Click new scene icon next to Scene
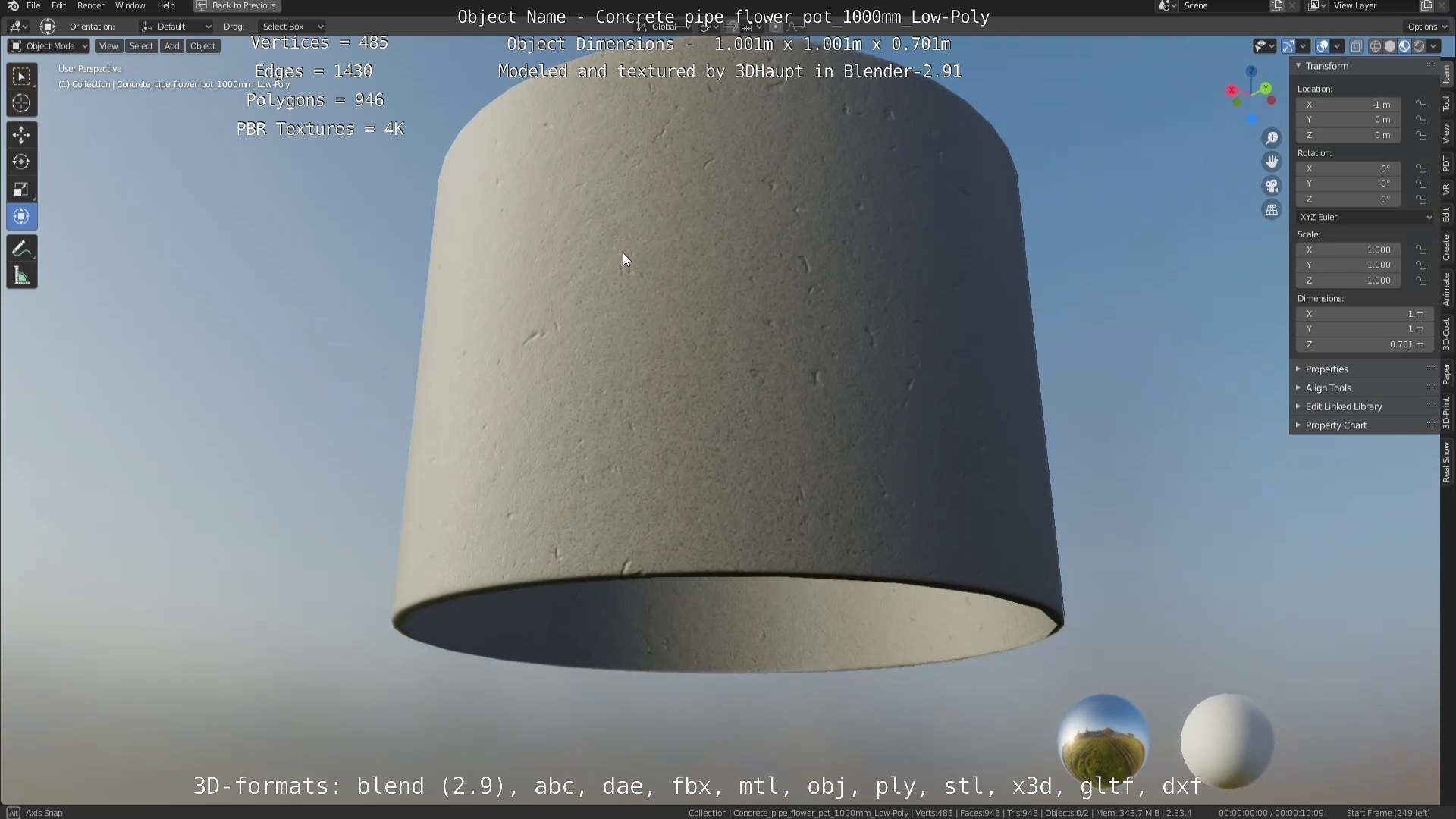 [x=1277, y=5]
